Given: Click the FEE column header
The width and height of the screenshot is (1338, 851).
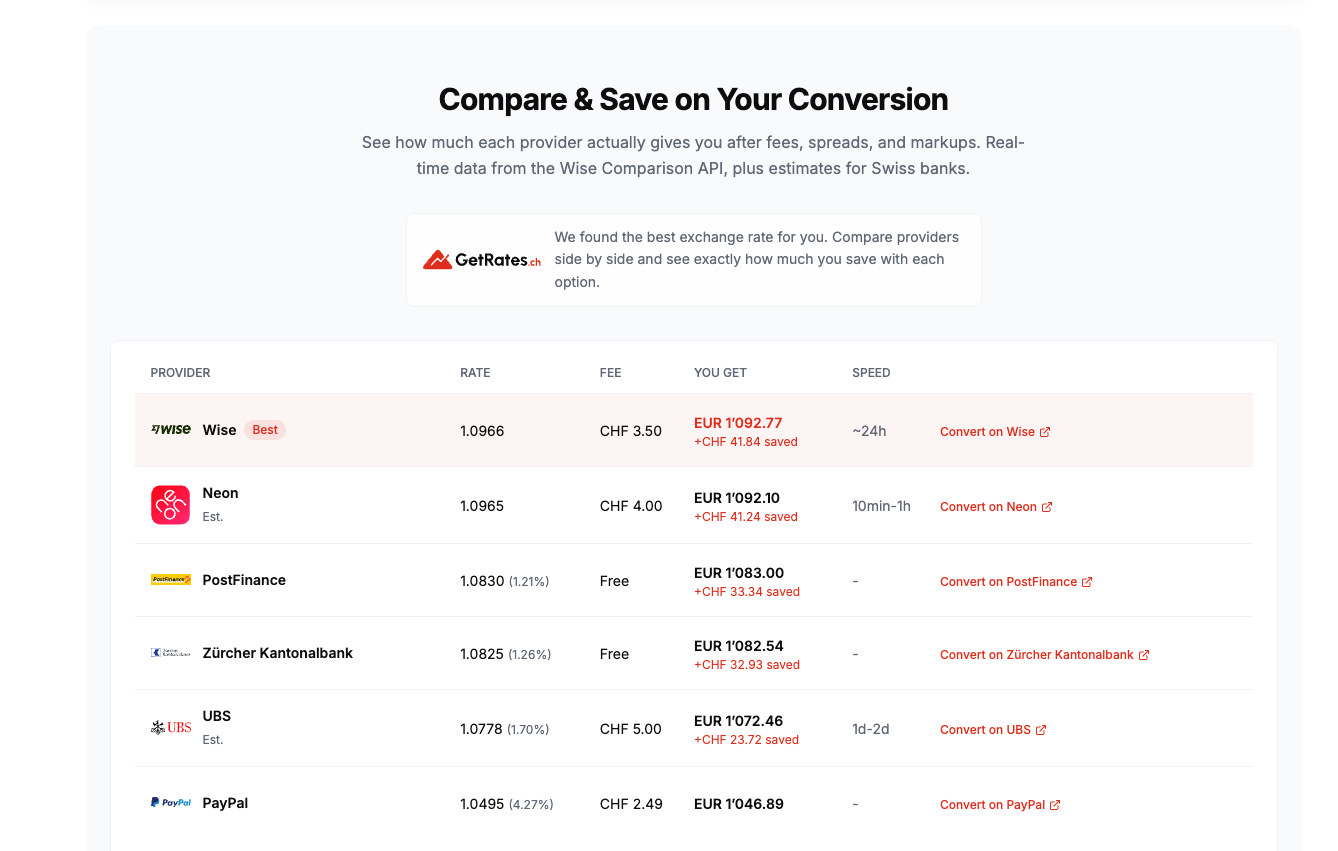Looking at the screenshot, I should (x=610, y=372).
